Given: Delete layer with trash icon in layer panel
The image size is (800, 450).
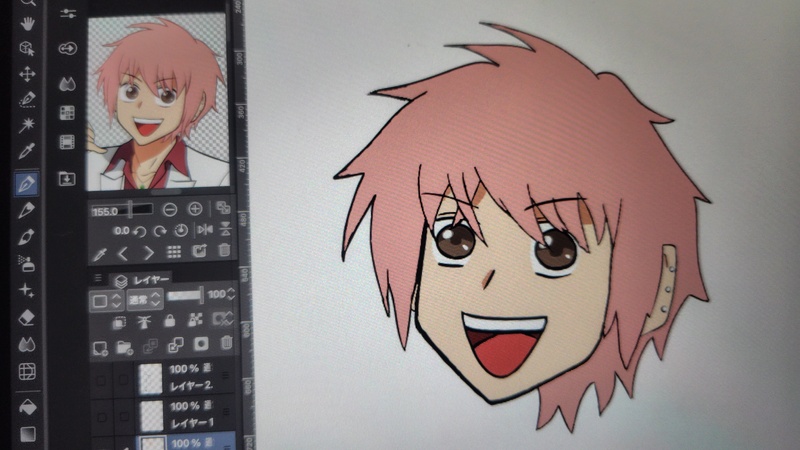Looking at the screenshot, I should point(226,343).
